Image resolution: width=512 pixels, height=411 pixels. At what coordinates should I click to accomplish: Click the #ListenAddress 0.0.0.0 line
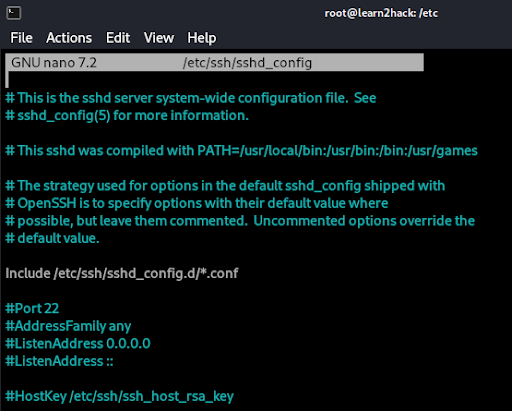(x=78, y=344)
